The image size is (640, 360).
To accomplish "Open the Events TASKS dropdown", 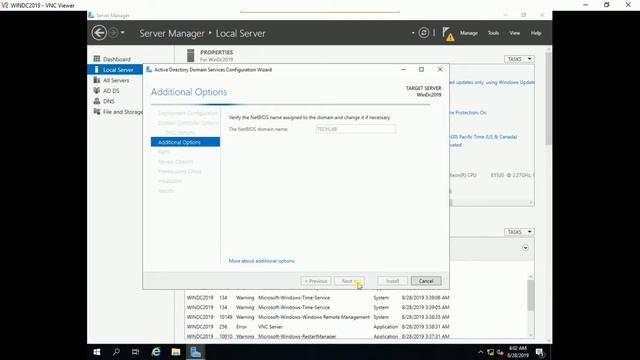I will click(x=519, y=232).
